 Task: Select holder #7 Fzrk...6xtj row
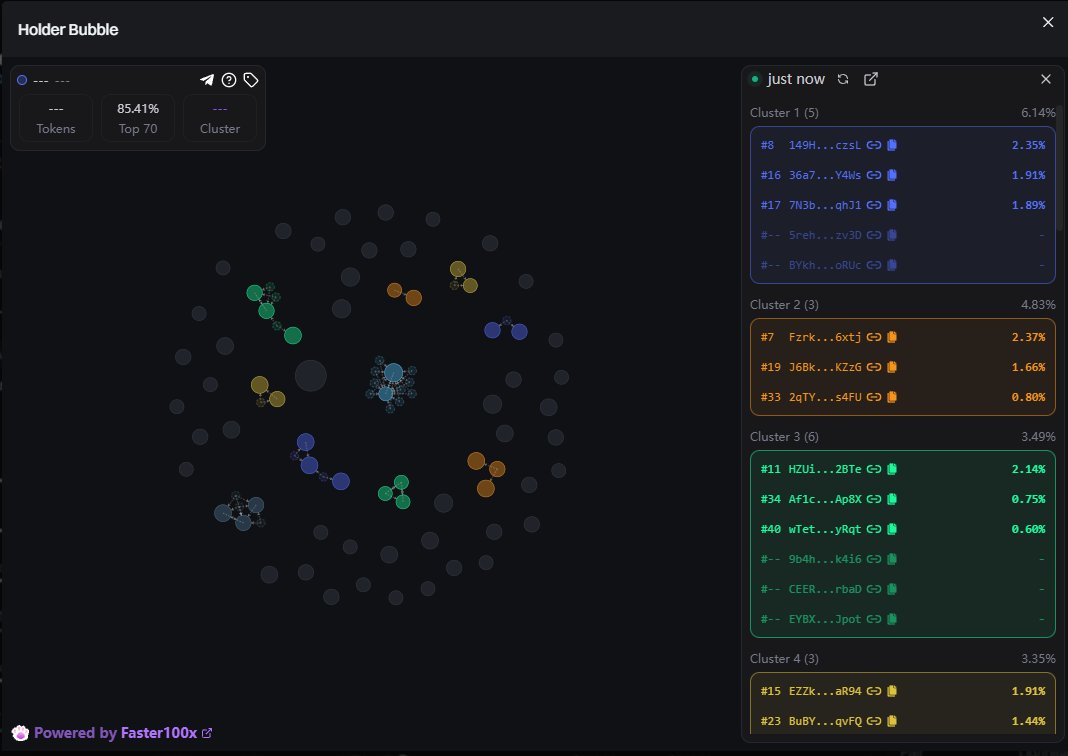pos(902,337)
